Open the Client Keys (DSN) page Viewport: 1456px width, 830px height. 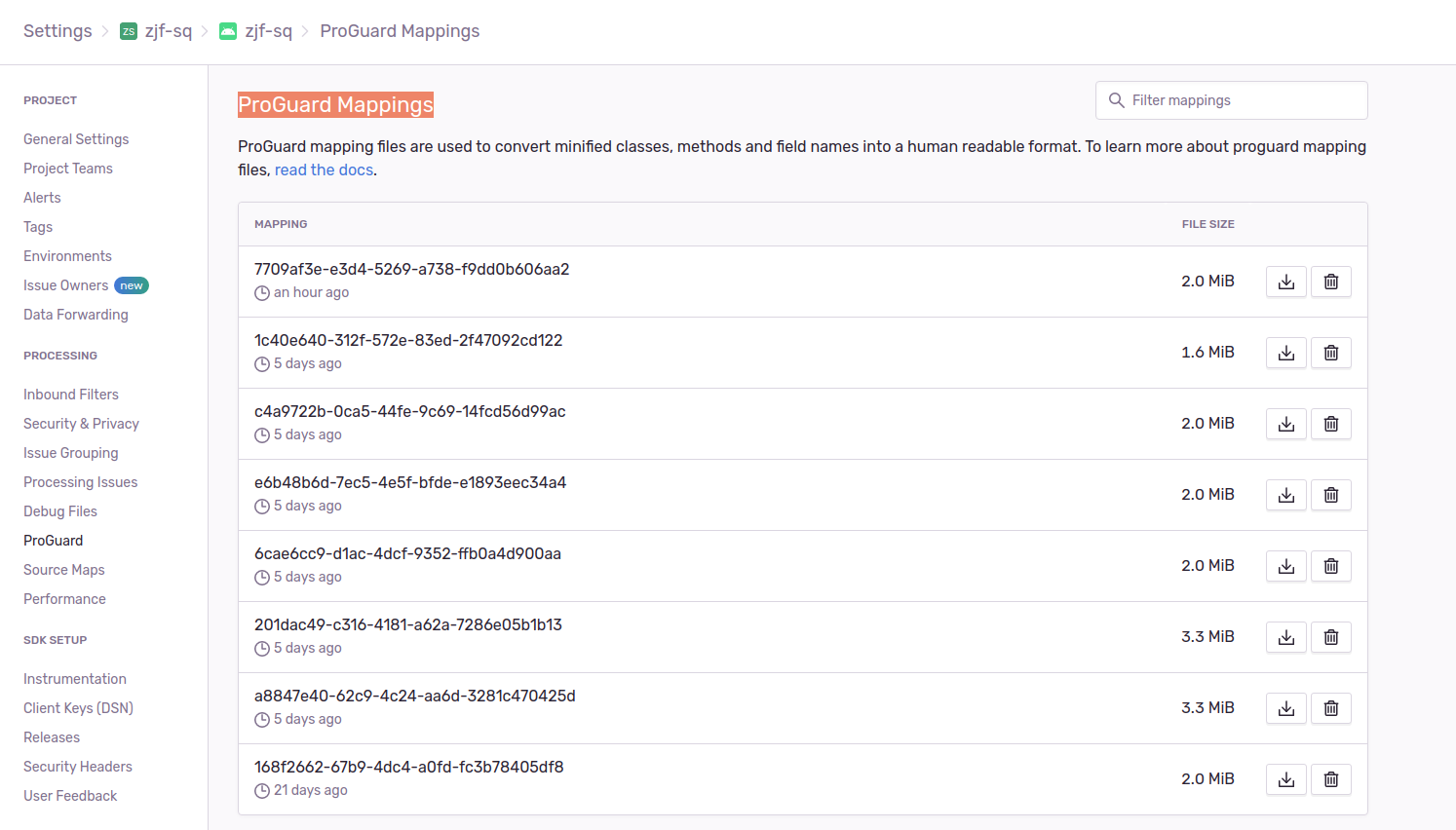[x=78, y=707]
